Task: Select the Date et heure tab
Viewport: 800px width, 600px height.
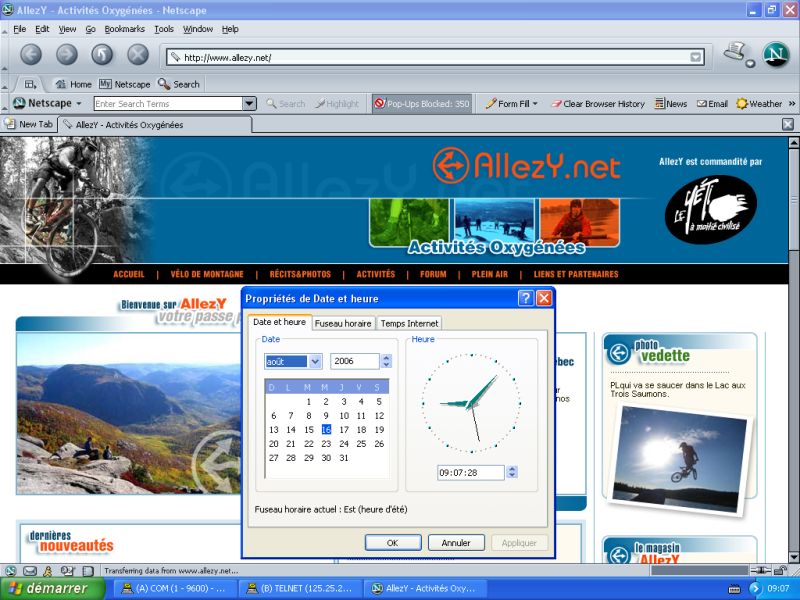Action: (279, 322)
